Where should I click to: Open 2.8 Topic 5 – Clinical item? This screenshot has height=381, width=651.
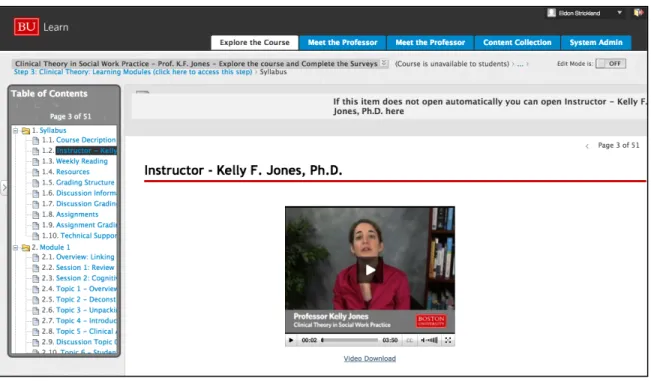click(86, 331)
